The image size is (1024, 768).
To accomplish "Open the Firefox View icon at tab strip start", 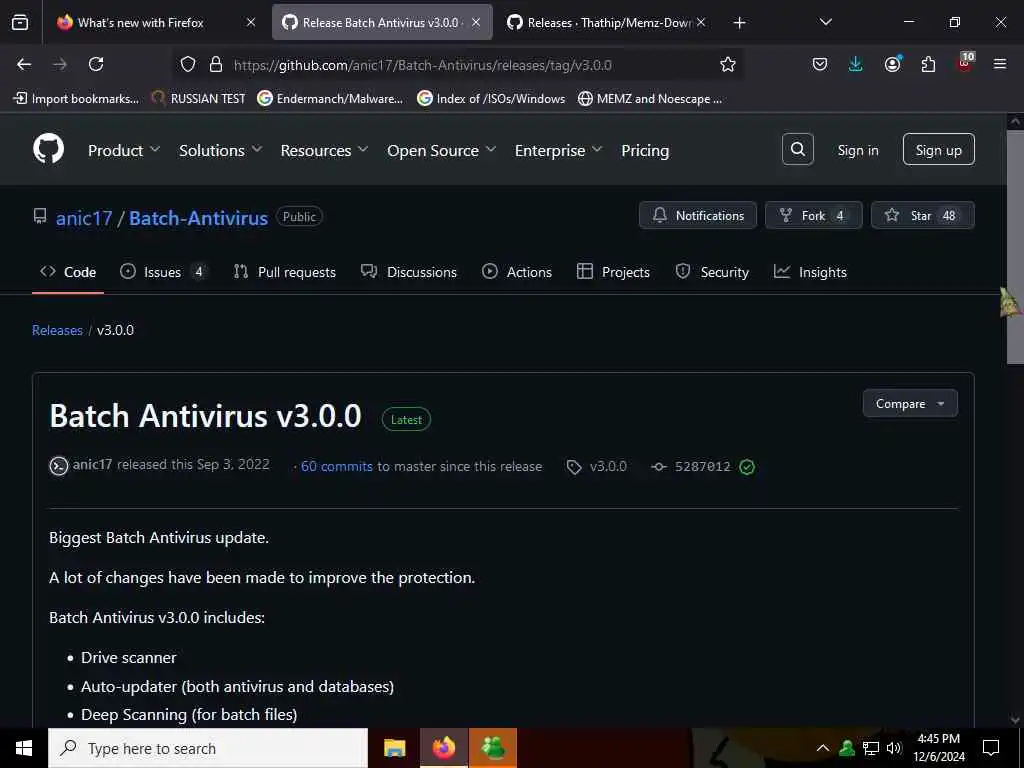I will point(20,22).
